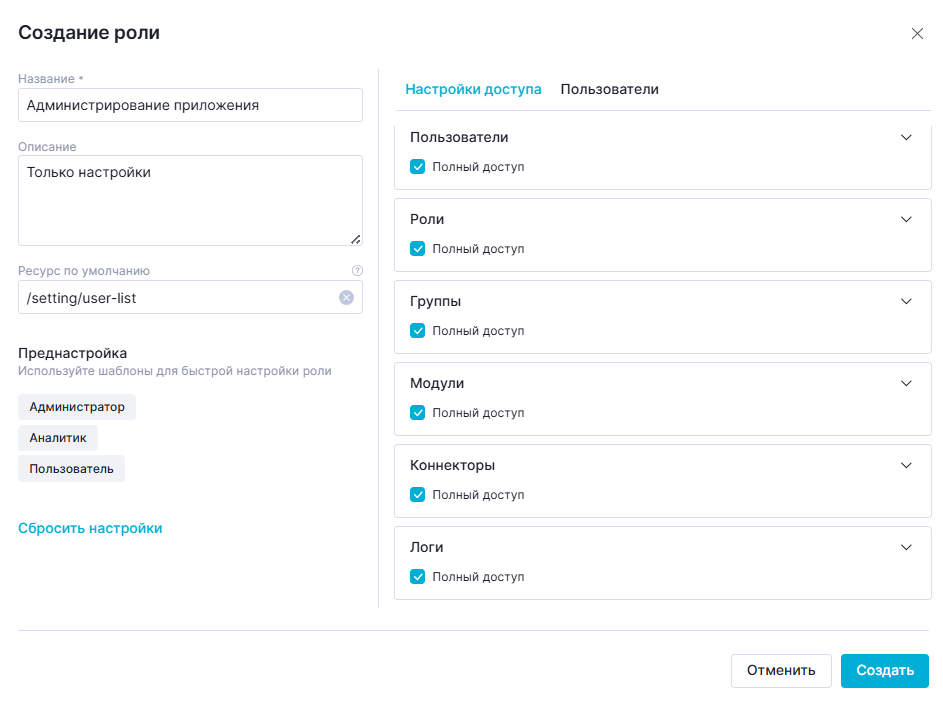Apply the Администратор preset template
The width and height of the screenshot is (943, 702).
coord(77,407)
